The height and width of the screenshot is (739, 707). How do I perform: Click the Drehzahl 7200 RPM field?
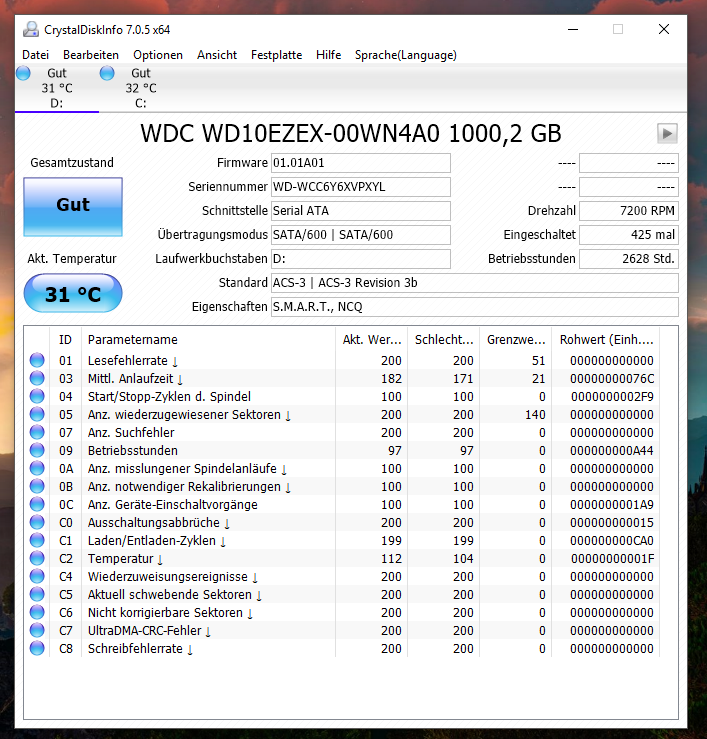[629, 211]
